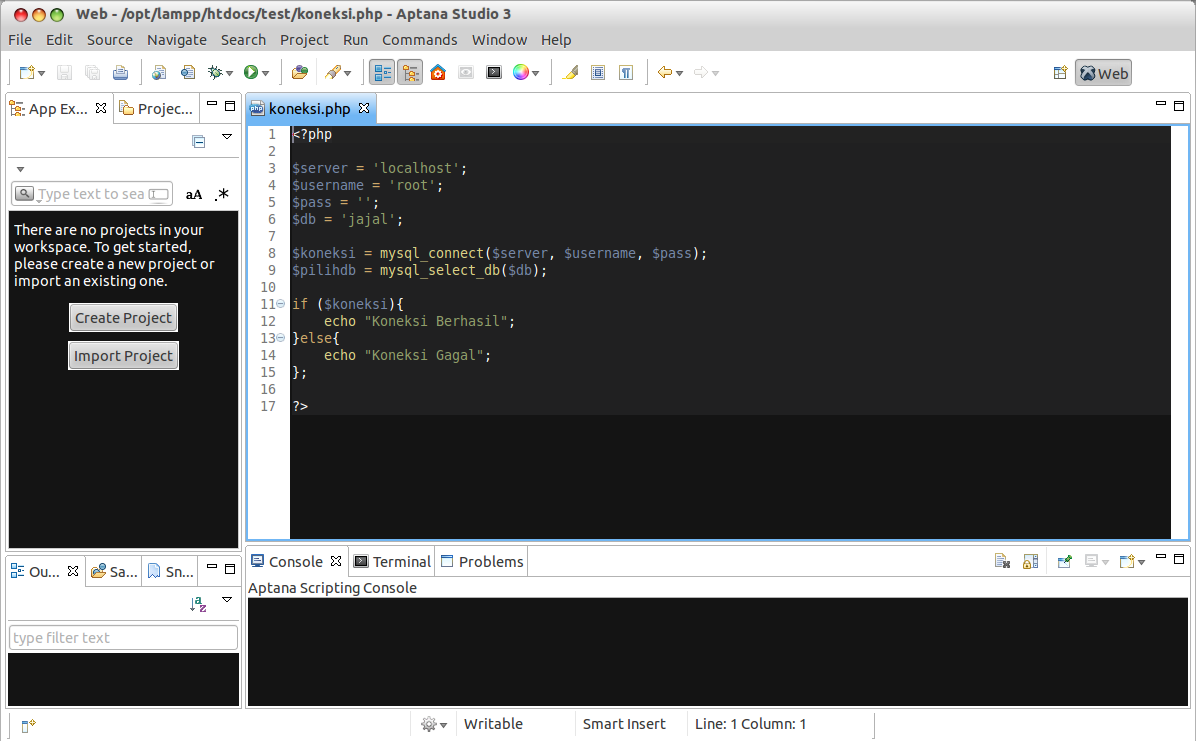This screenshot has width=1196, height=741.
Task: Close the koneksi.php editor tab
Action: click(x=365, y=108)
